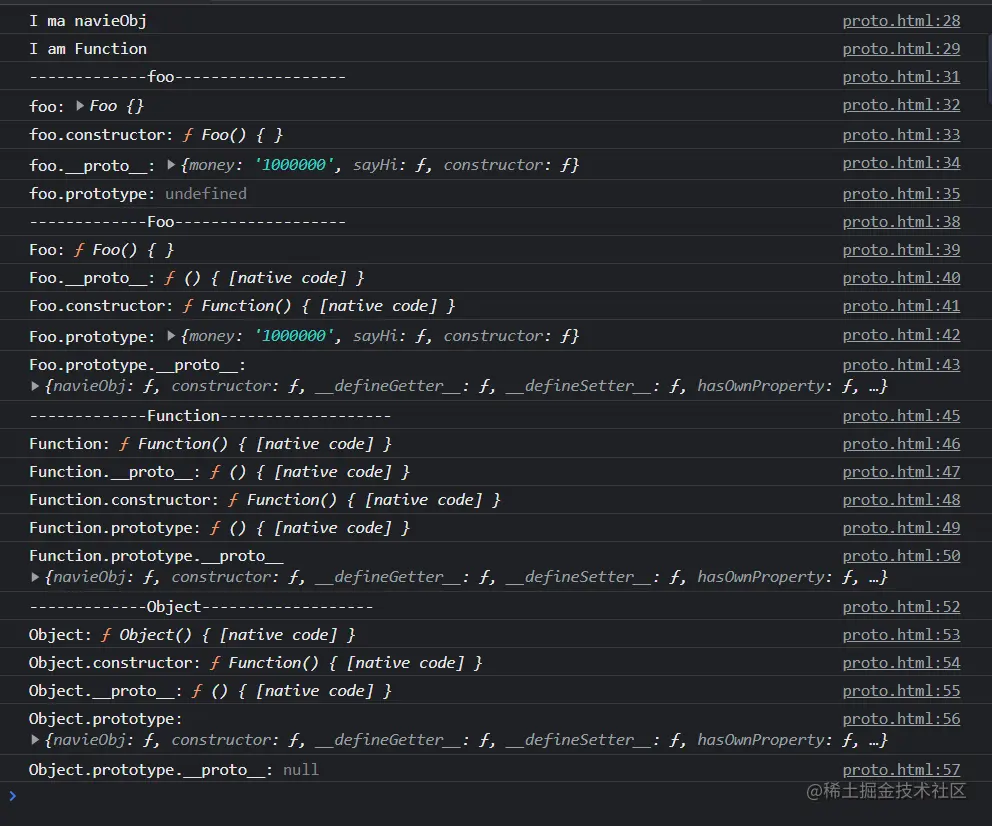Open source link proto.html:41

point(901,305)
